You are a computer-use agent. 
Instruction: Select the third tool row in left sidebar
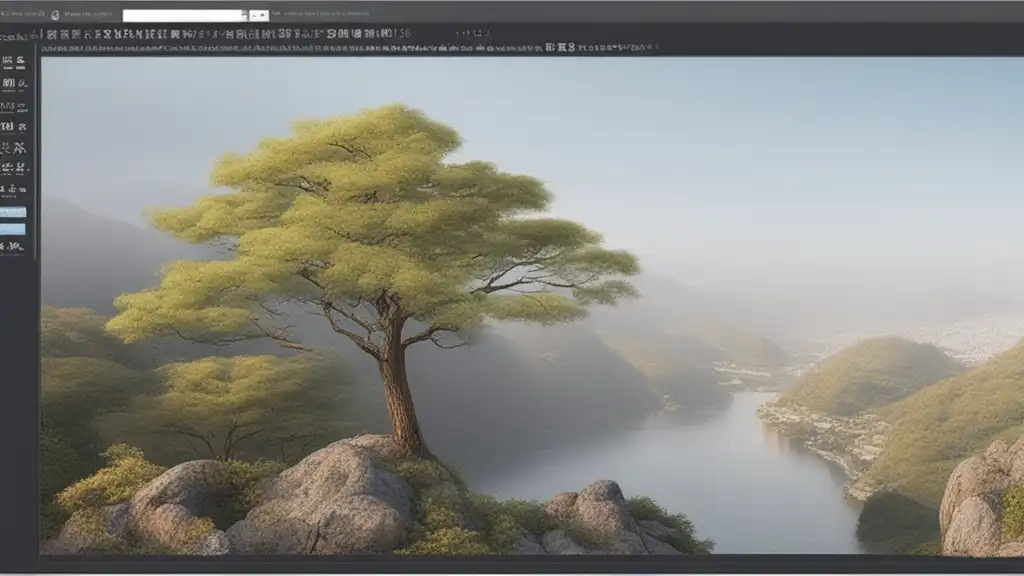coord(14,106)
